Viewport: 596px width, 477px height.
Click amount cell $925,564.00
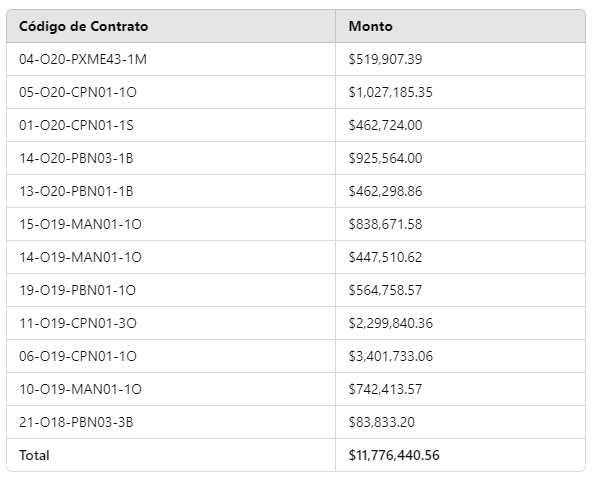(x=385, y=158)
